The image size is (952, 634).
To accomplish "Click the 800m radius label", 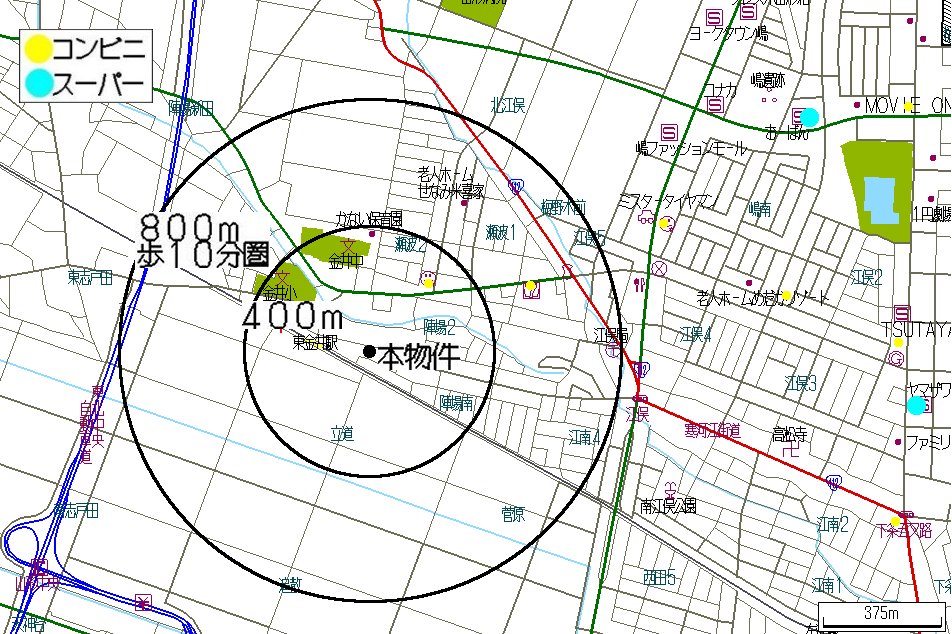I will tap(189, 229).
